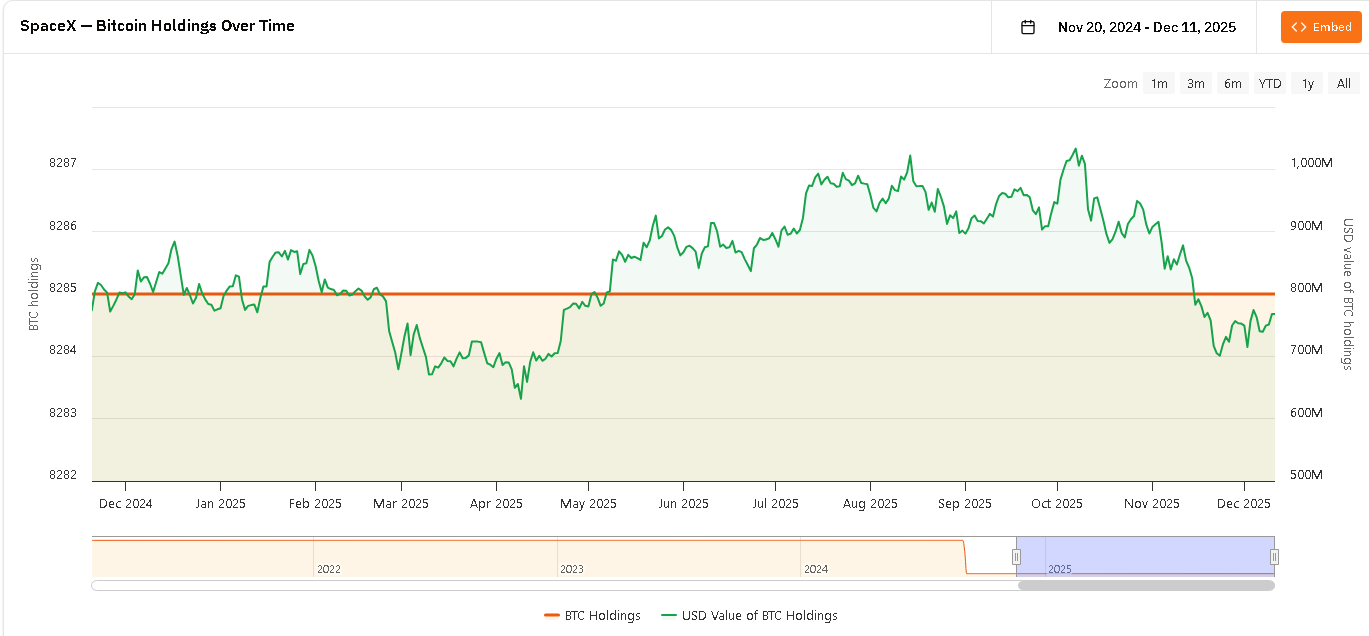Show All time zoom range
Viewport: 1369px width, 636px height.
1344,84
